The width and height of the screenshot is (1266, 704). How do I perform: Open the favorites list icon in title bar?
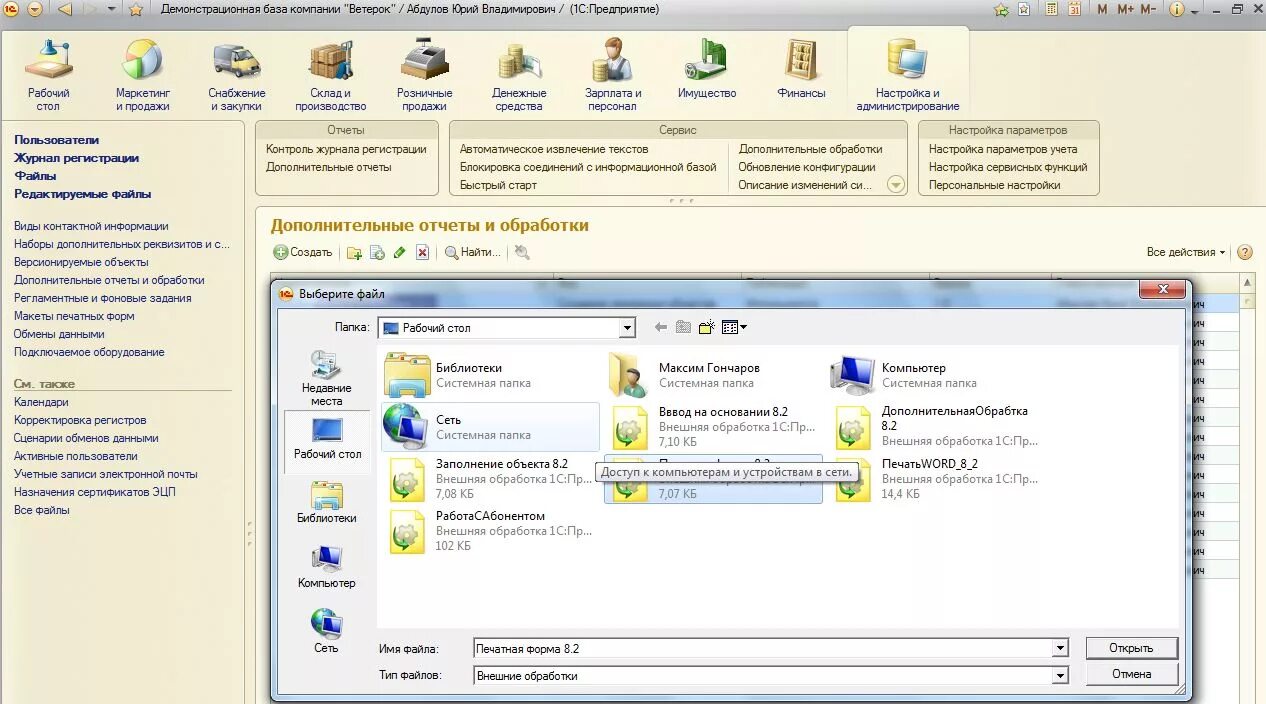(1025, 10)
